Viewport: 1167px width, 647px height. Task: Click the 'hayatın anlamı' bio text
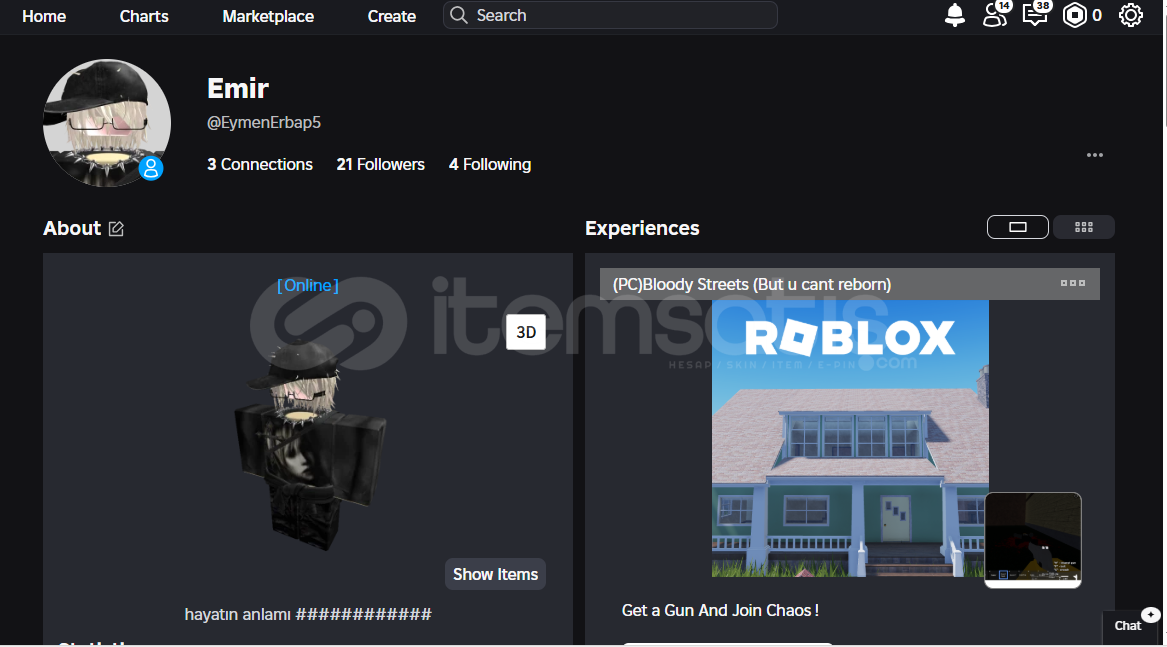click(x=307, y=614)
